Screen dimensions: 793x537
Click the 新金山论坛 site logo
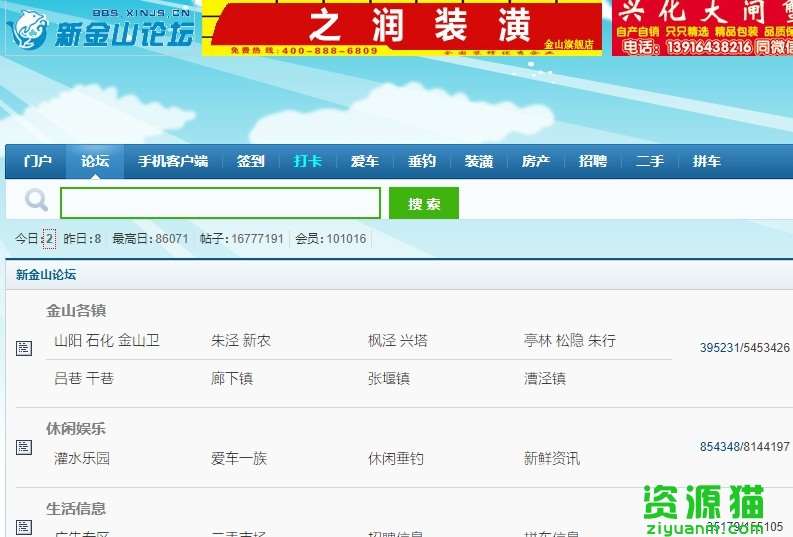[x=98, y=30]
